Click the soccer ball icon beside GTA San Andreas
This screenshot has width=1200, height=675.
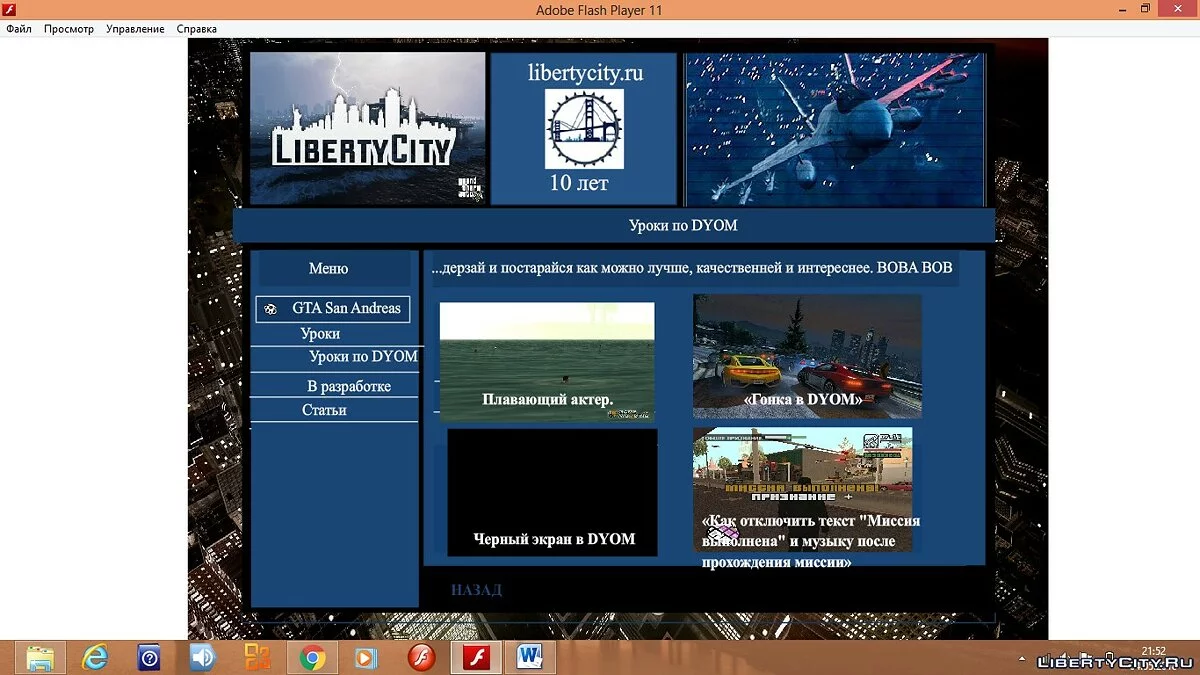point(271,310)
